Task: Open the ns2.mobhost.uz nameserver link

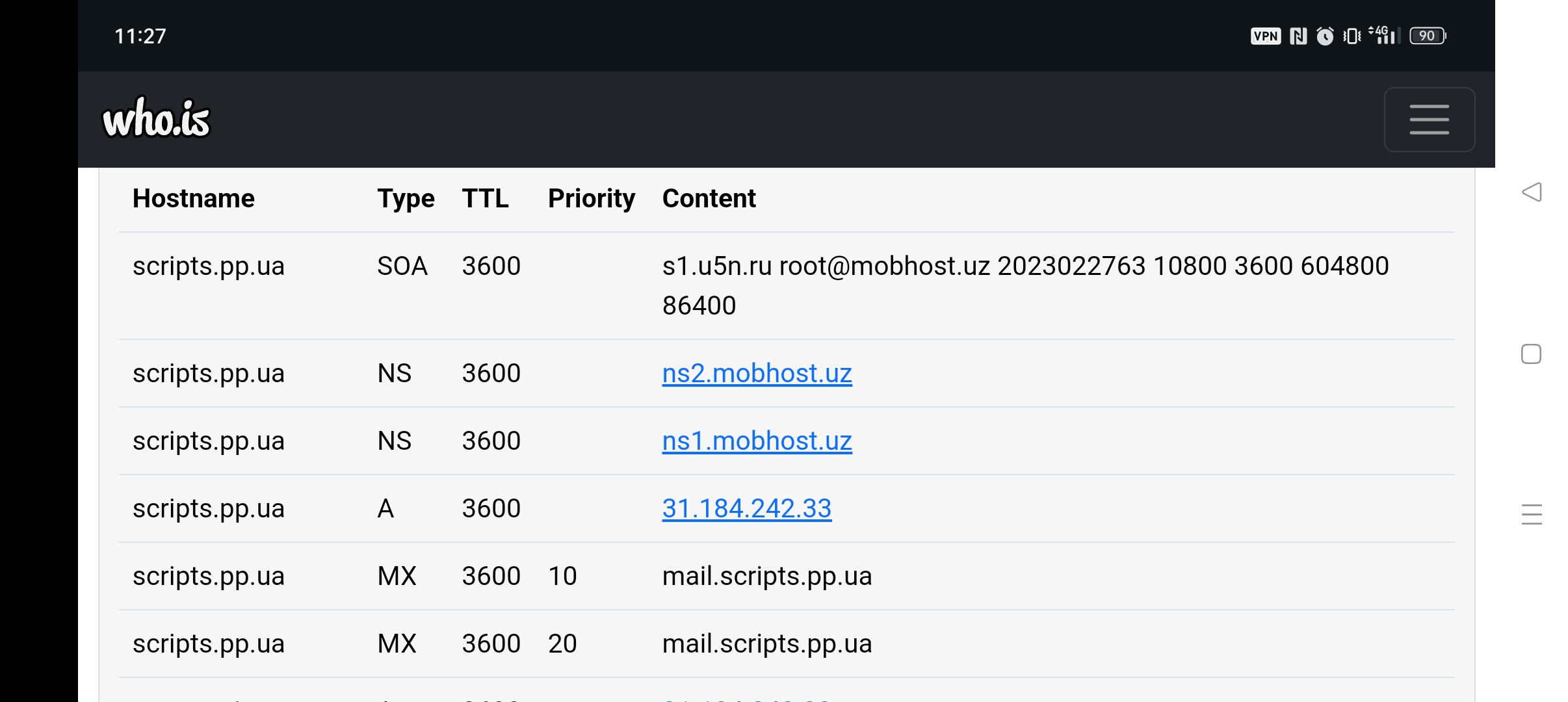Action: [x=757, y=373]
